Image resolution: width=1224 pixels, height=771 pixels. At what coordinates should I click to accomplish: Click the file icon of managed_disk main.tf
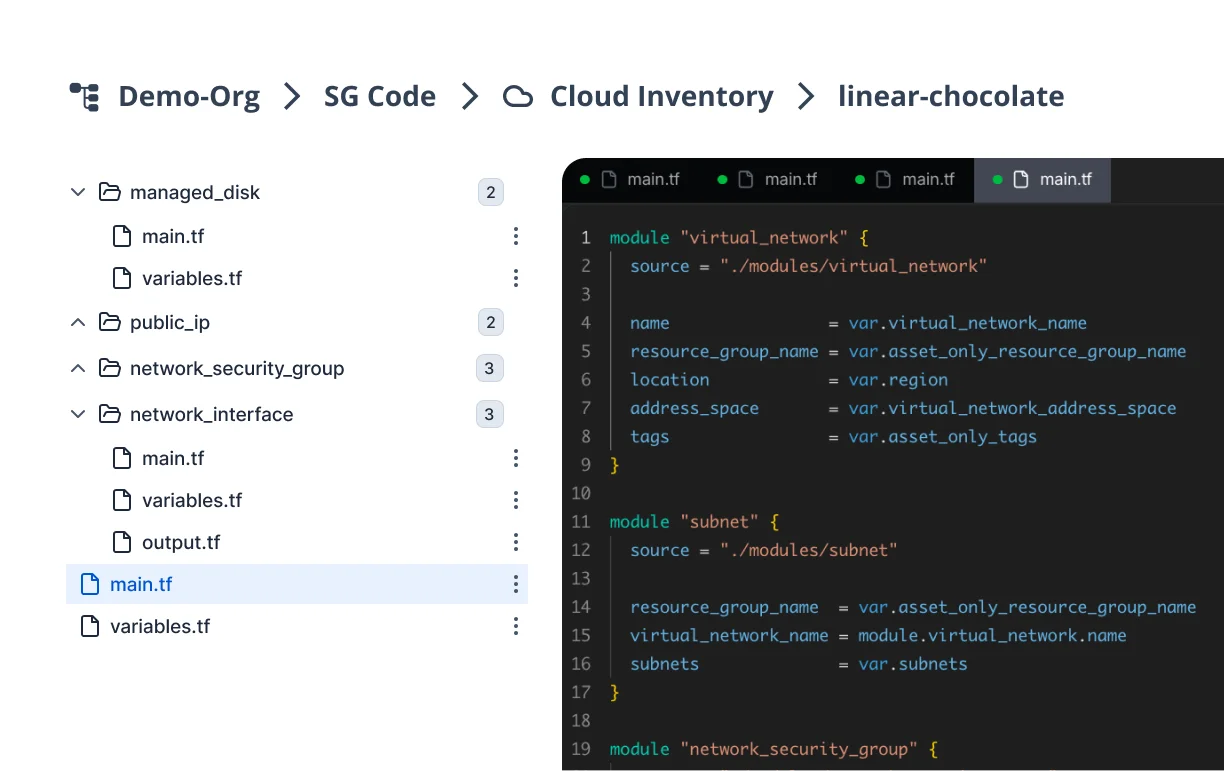122,237
